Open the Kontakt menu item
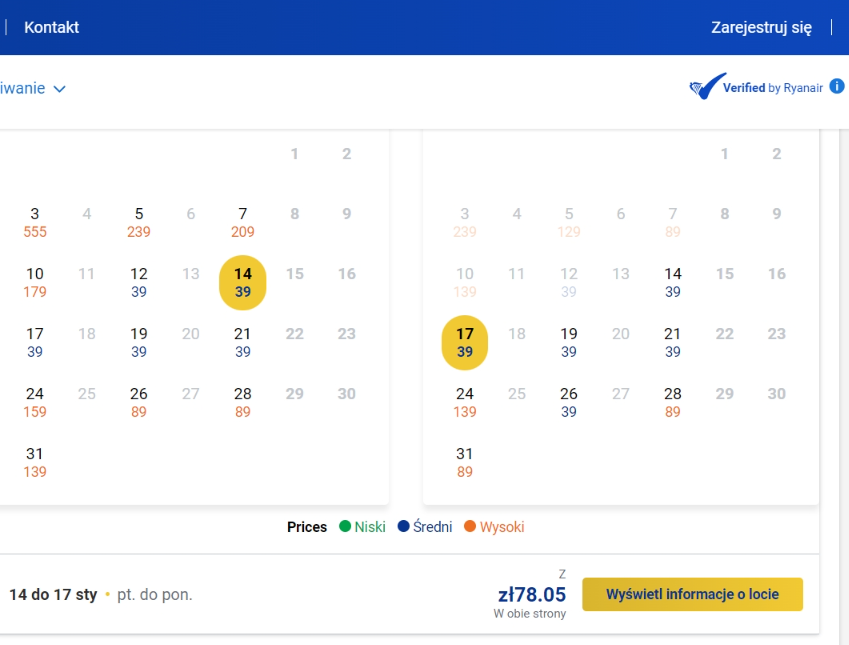The height and width of the screenshot is (645, 849). 51,27
